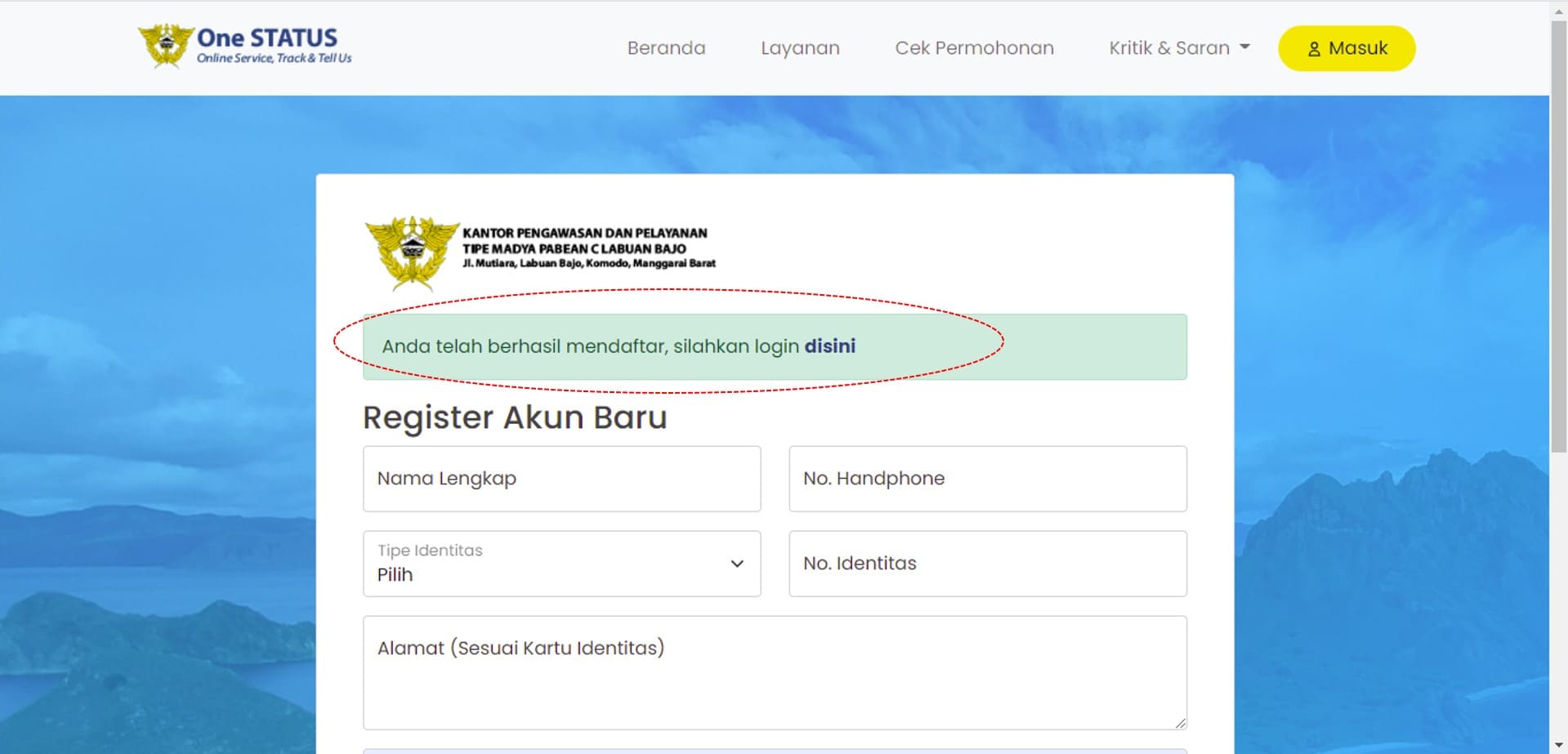Open the Beranda page

[x=666, y=48]
